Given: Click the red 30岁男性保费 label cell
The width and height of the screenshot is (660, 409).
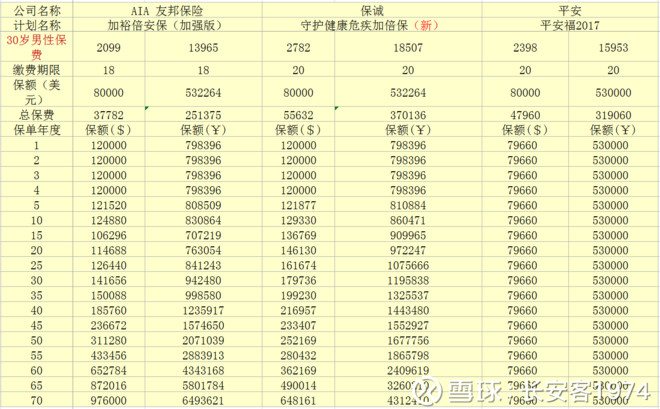Looking at the screenshot, I should click(37, 47).
